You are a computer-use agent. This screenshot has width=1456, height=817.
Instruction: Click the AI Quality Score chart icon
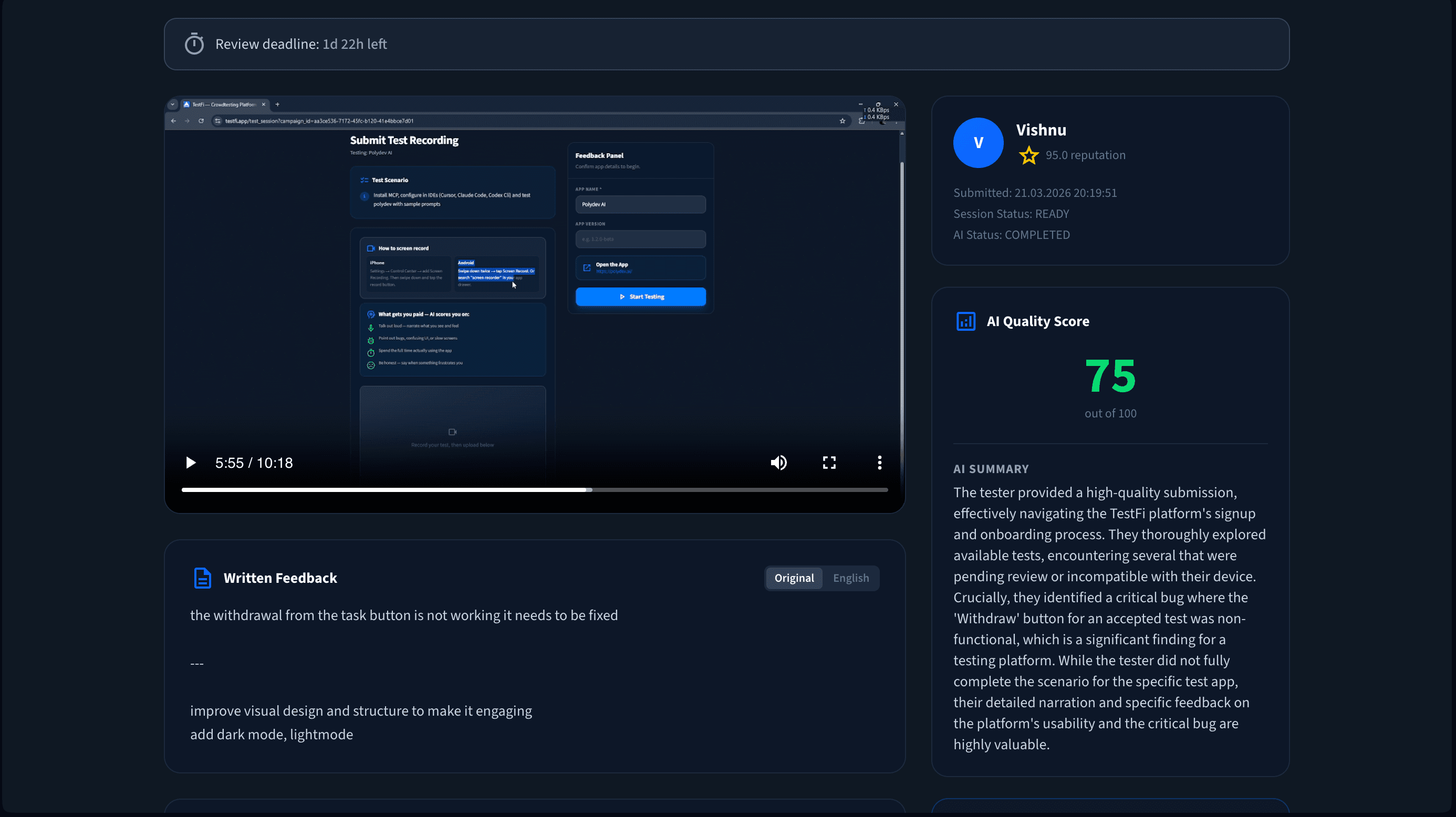pyautogui.click(x=965, y=321)
